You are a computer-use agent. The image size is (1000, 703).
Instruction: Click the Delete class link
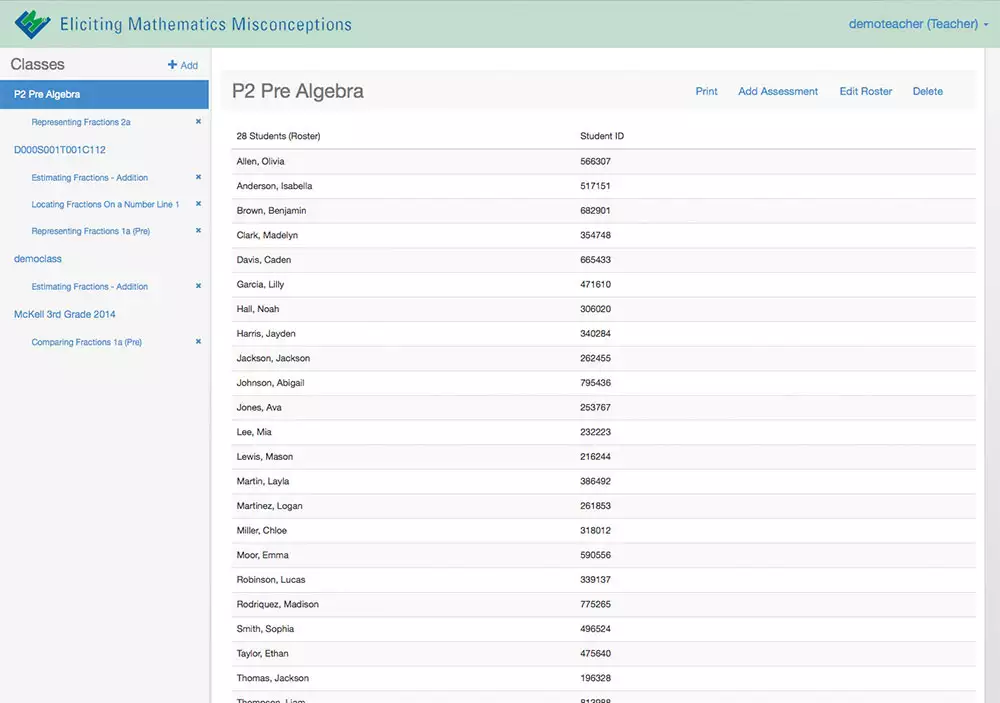click(x=927, y=91)
